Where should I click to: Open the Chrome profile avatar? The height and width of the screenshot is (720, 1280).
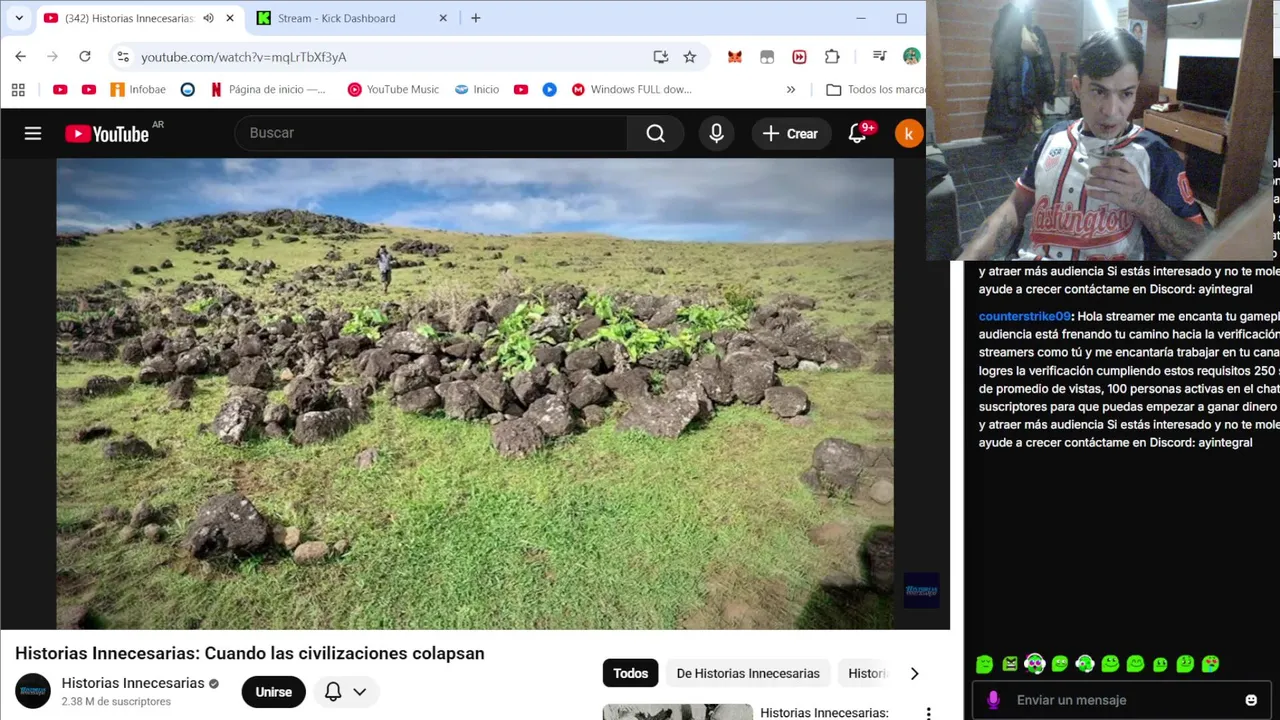911,57
